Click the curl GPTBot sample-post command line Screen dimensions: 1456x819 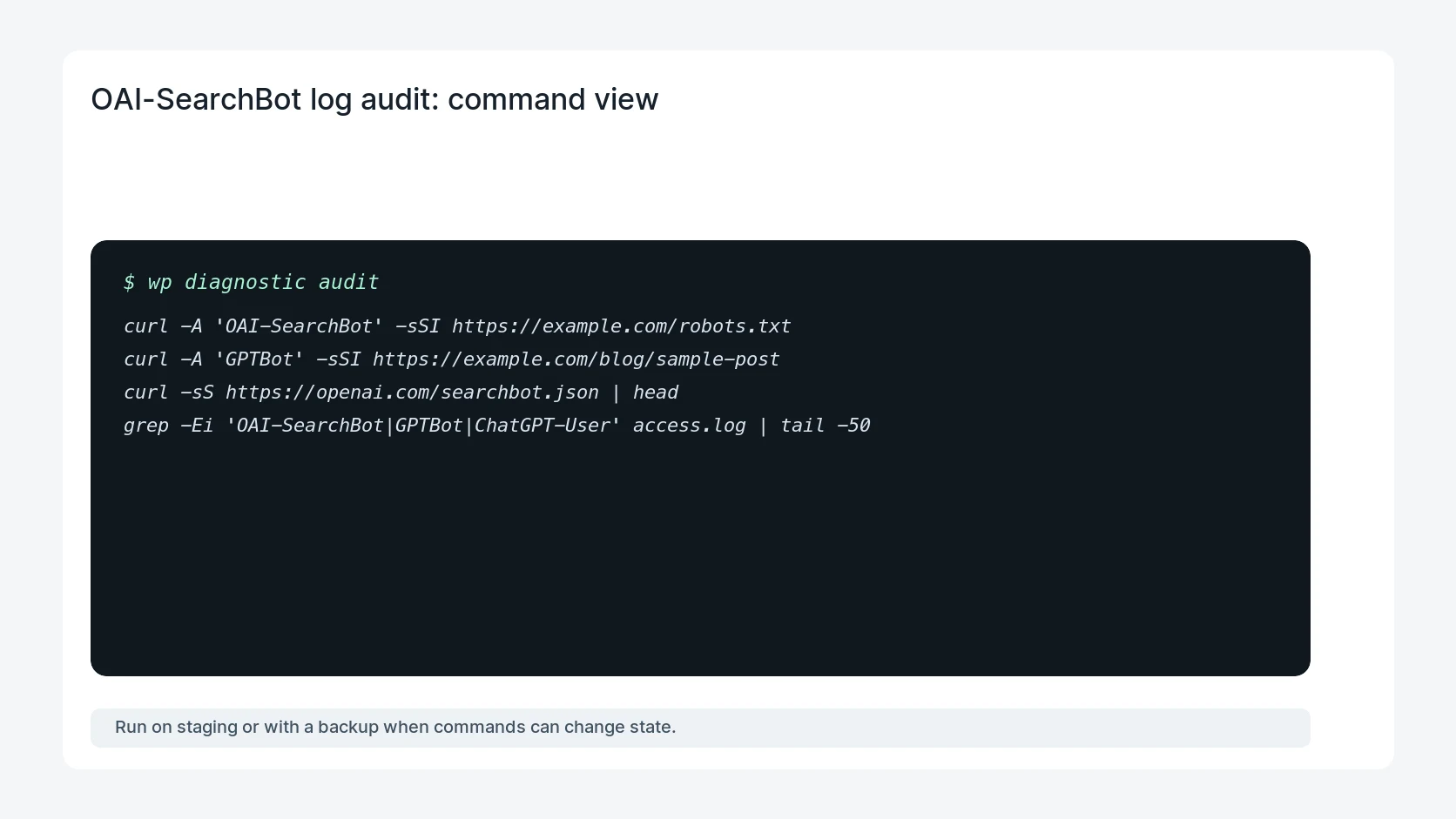tap(451, 359)
